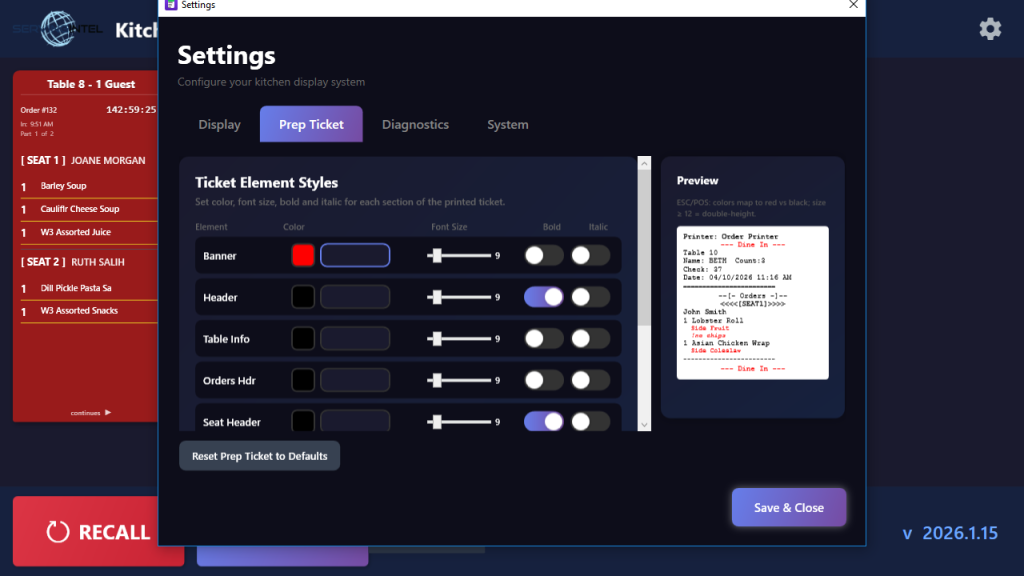Switch to the Display tab
Image resolution: width=1024 pixels, height=576 pixels.
[219, 125]
